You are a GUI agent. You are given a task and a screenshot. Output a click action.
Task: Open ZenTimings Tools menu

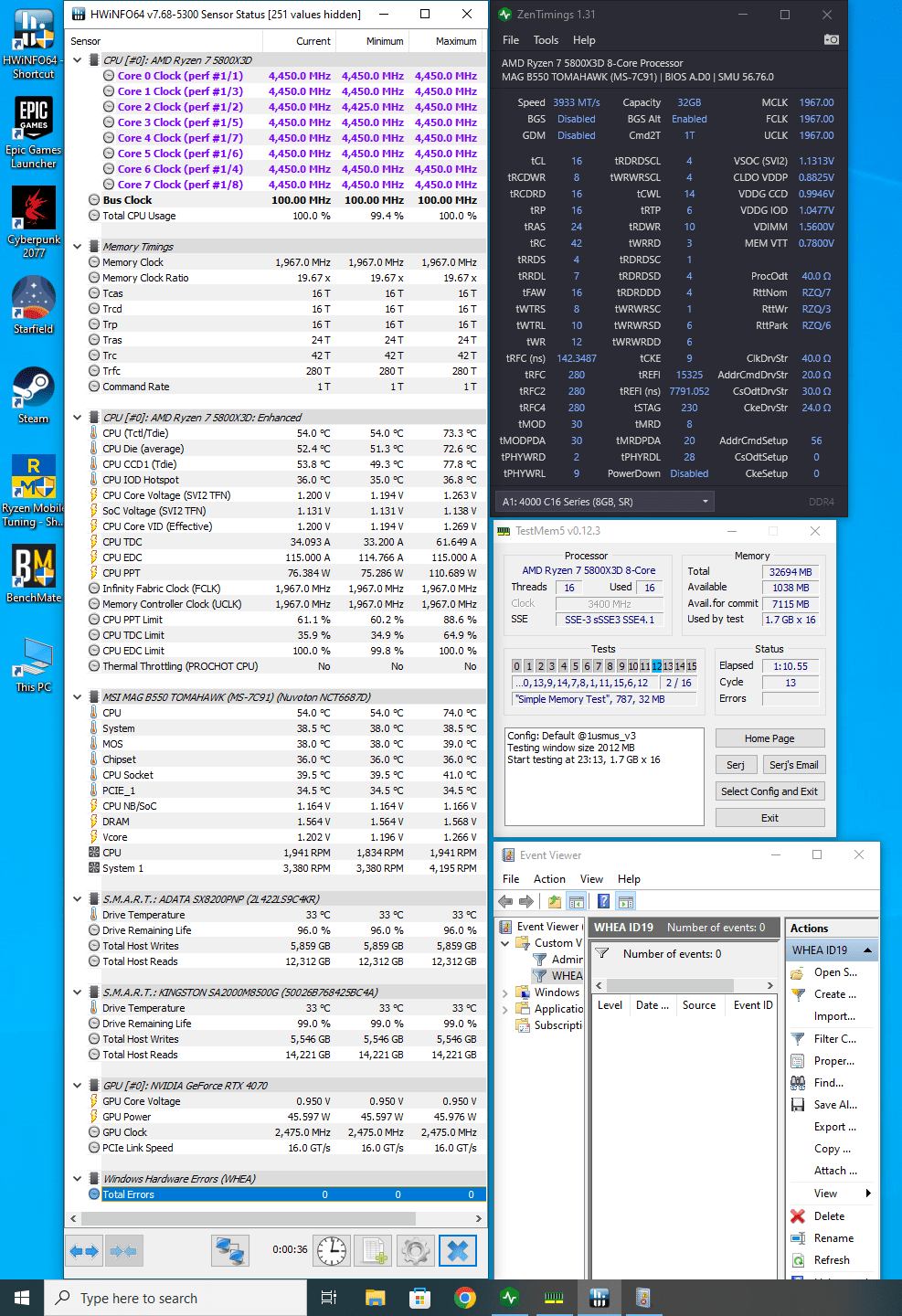tap(546, 40)
